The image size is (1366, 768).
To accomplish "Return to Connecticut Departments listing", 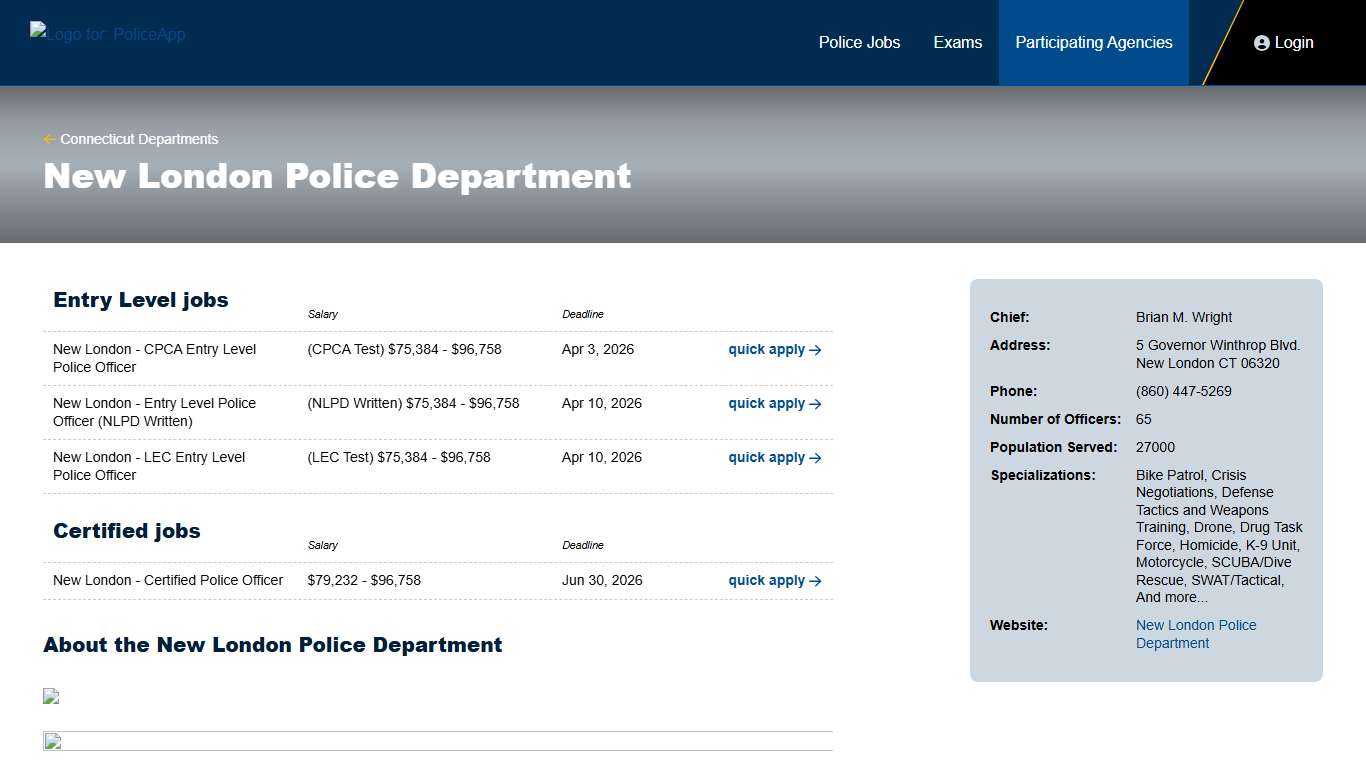I will [x=139, y=138].
